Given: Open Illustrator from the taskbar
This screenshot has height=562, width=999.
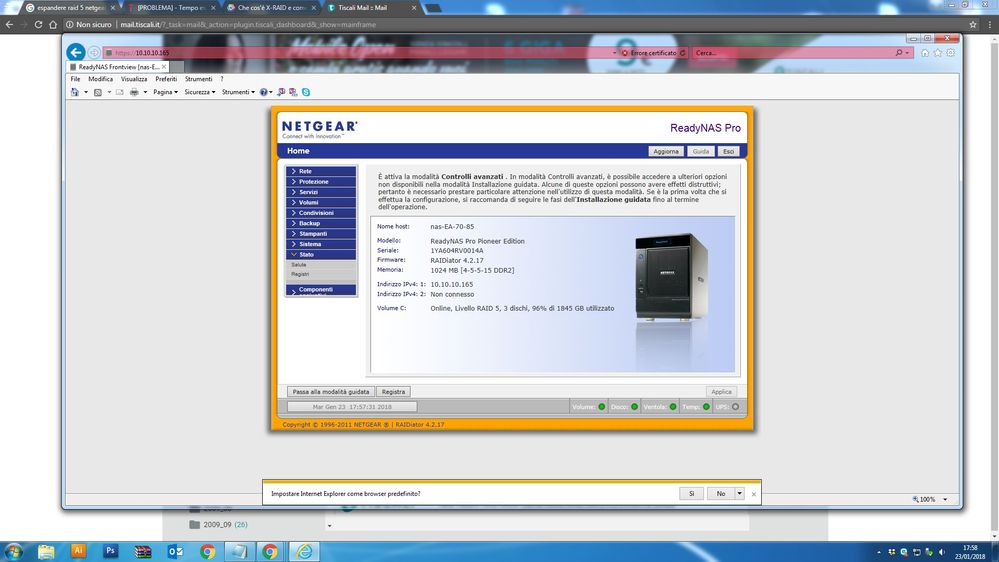Looking at the screenshot, I should (x=78, y=551).
